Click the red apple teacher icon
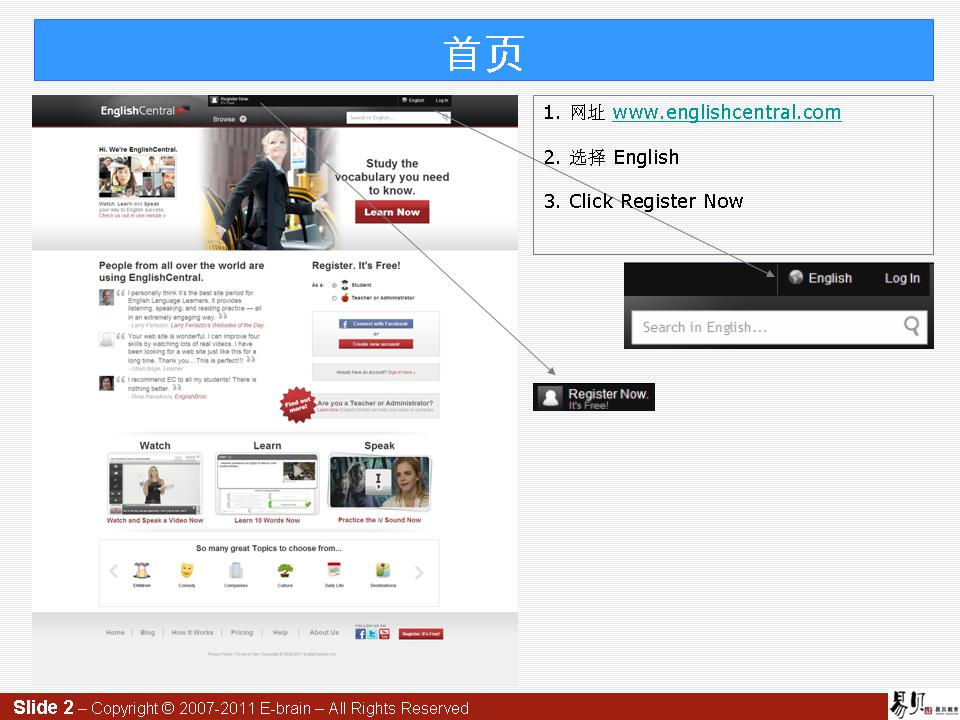Image resolution: width=960 pixels, height=720 pixels. 345,298
